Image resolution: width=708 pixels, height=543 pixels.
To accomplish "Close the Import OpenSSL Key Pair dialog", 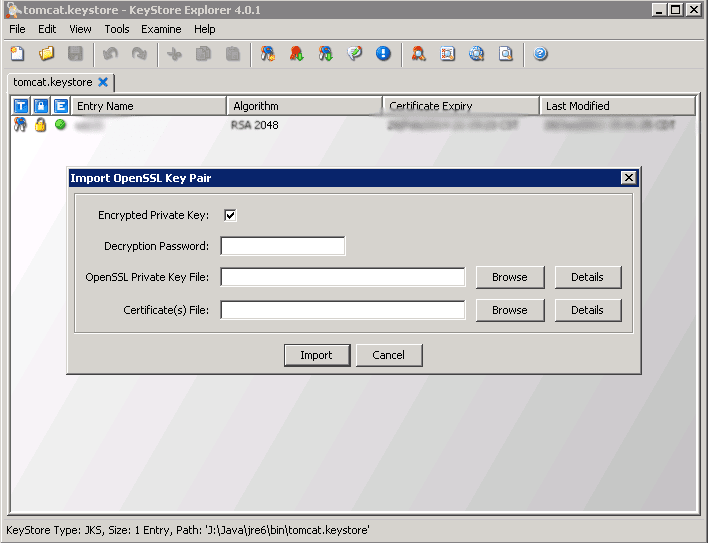I will click(629, 178).
